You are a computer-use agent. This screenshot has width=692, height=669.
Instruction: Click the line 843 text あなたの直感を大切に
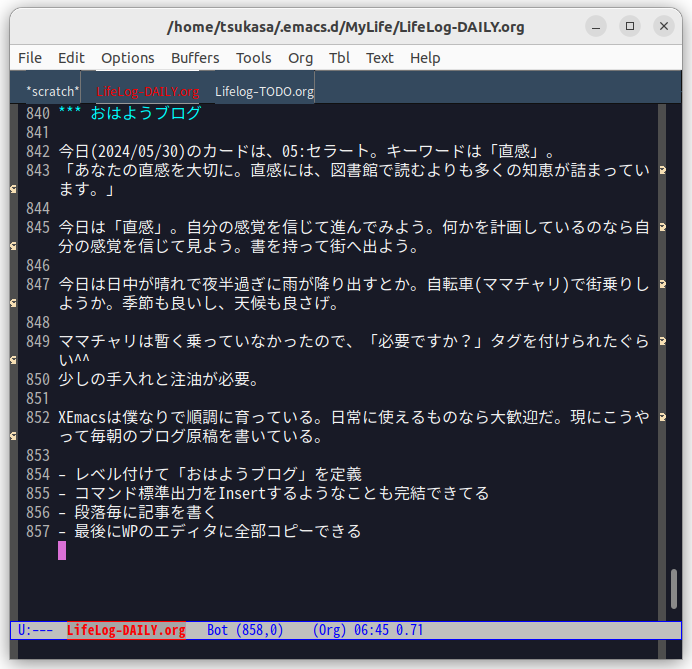coord(154,170)
